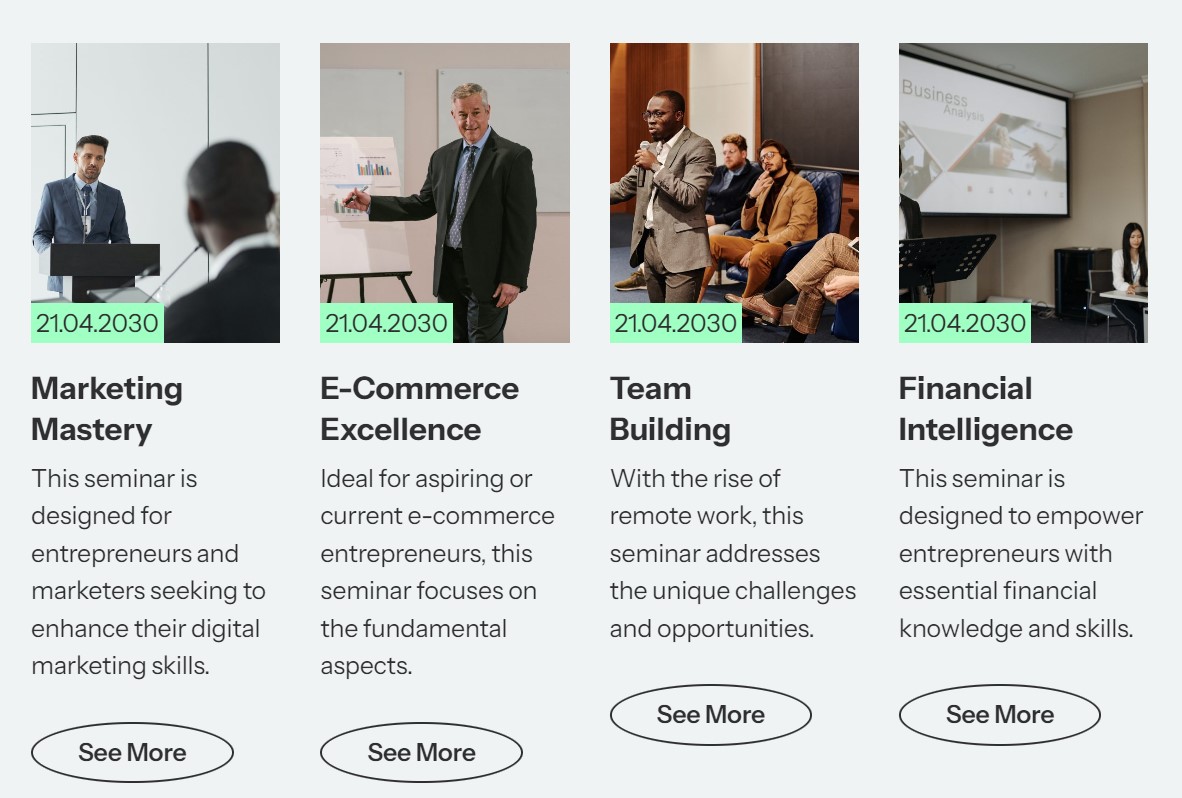Viewport: 1182px width, 798px height.
Task: Click the description starting 'Ideal for aspiring'
Action: tap(437, 572)
